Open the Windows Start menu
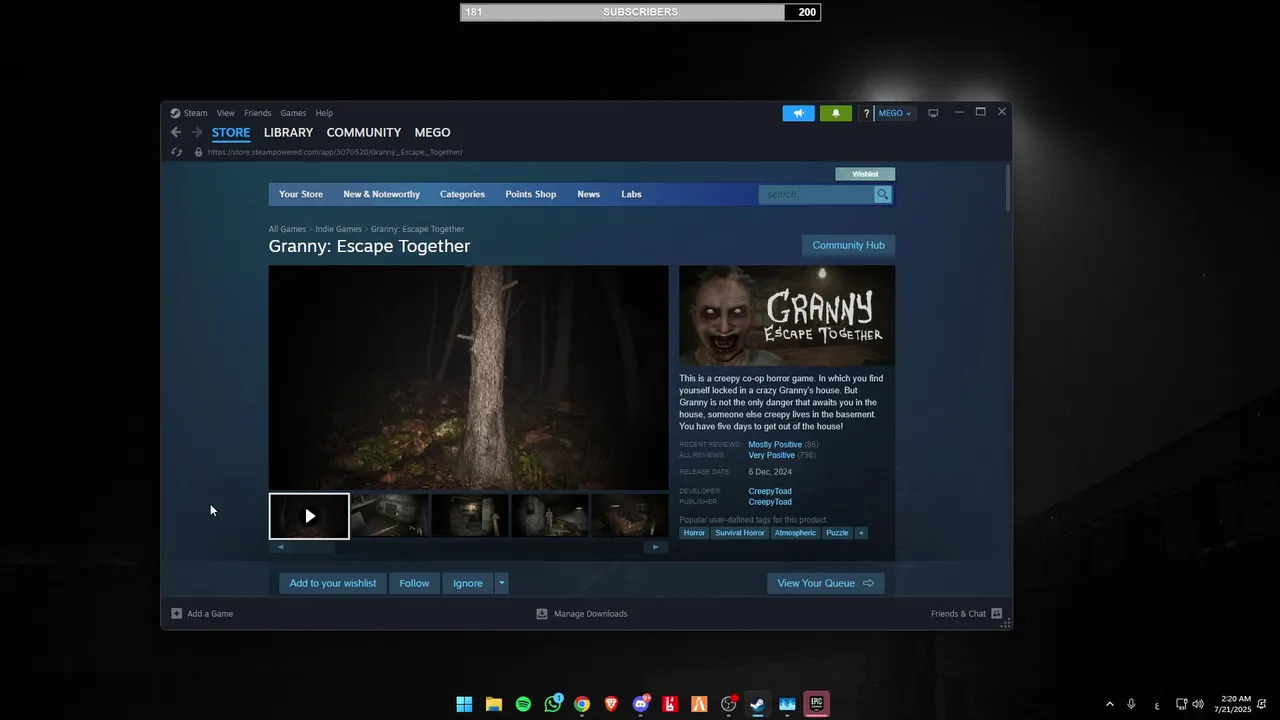 coord(464,704)
